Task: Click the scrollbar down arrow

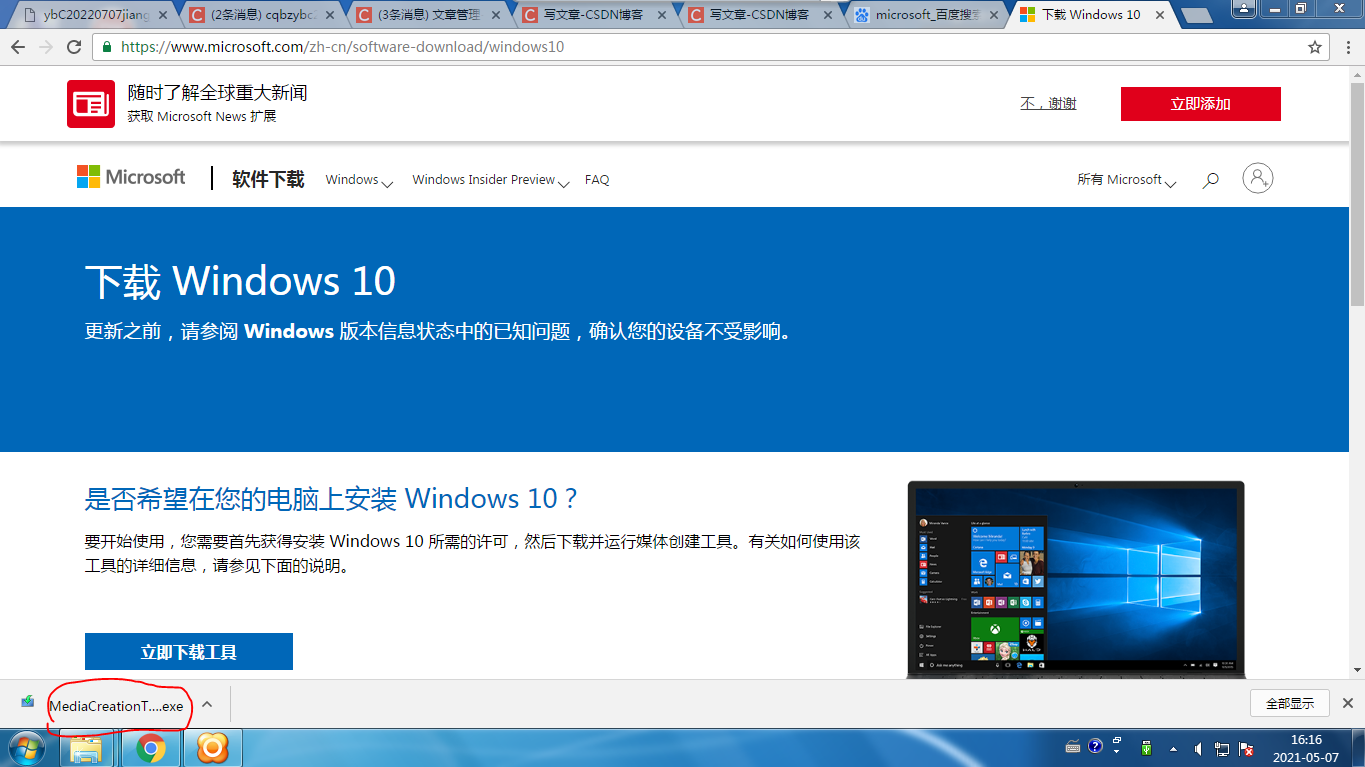Action: coord(1357,670)
